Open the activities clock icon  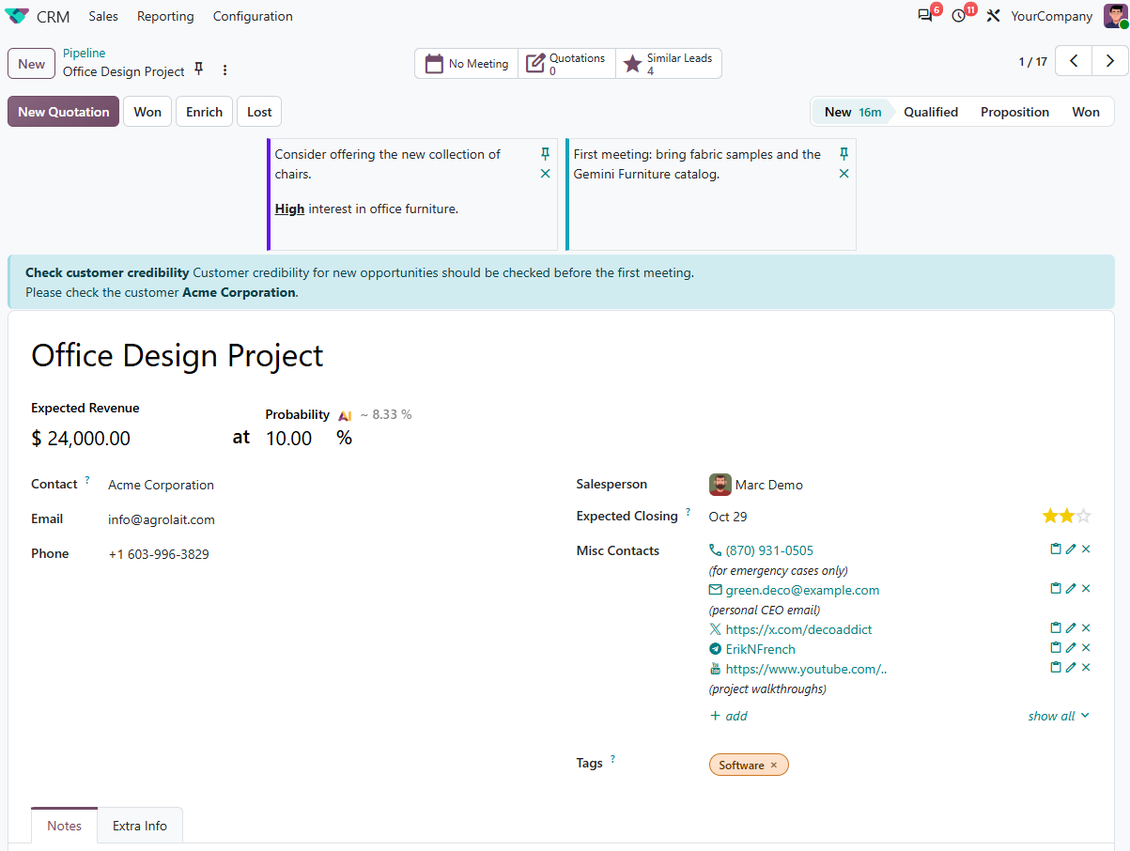point(958,16)
